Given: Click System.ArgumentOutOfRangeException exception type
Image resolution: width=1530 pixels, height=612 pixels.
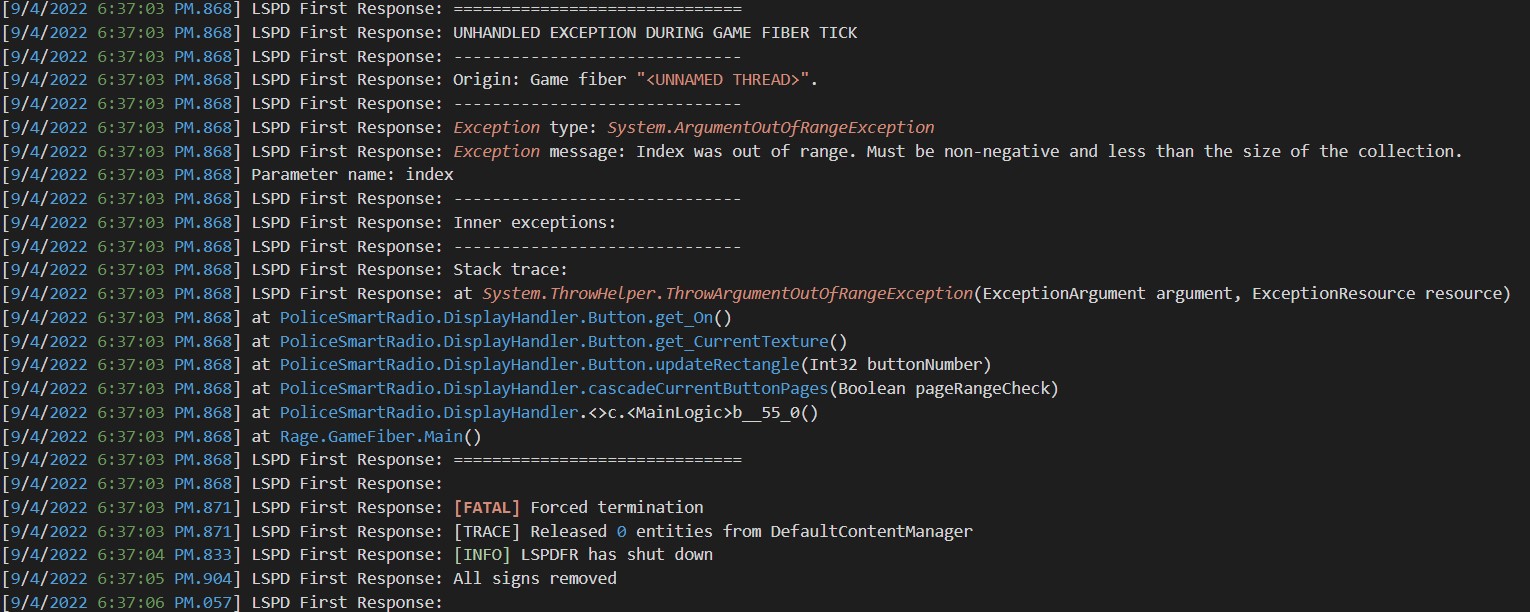Looking at the screenshot, I should tap(770, 127).
